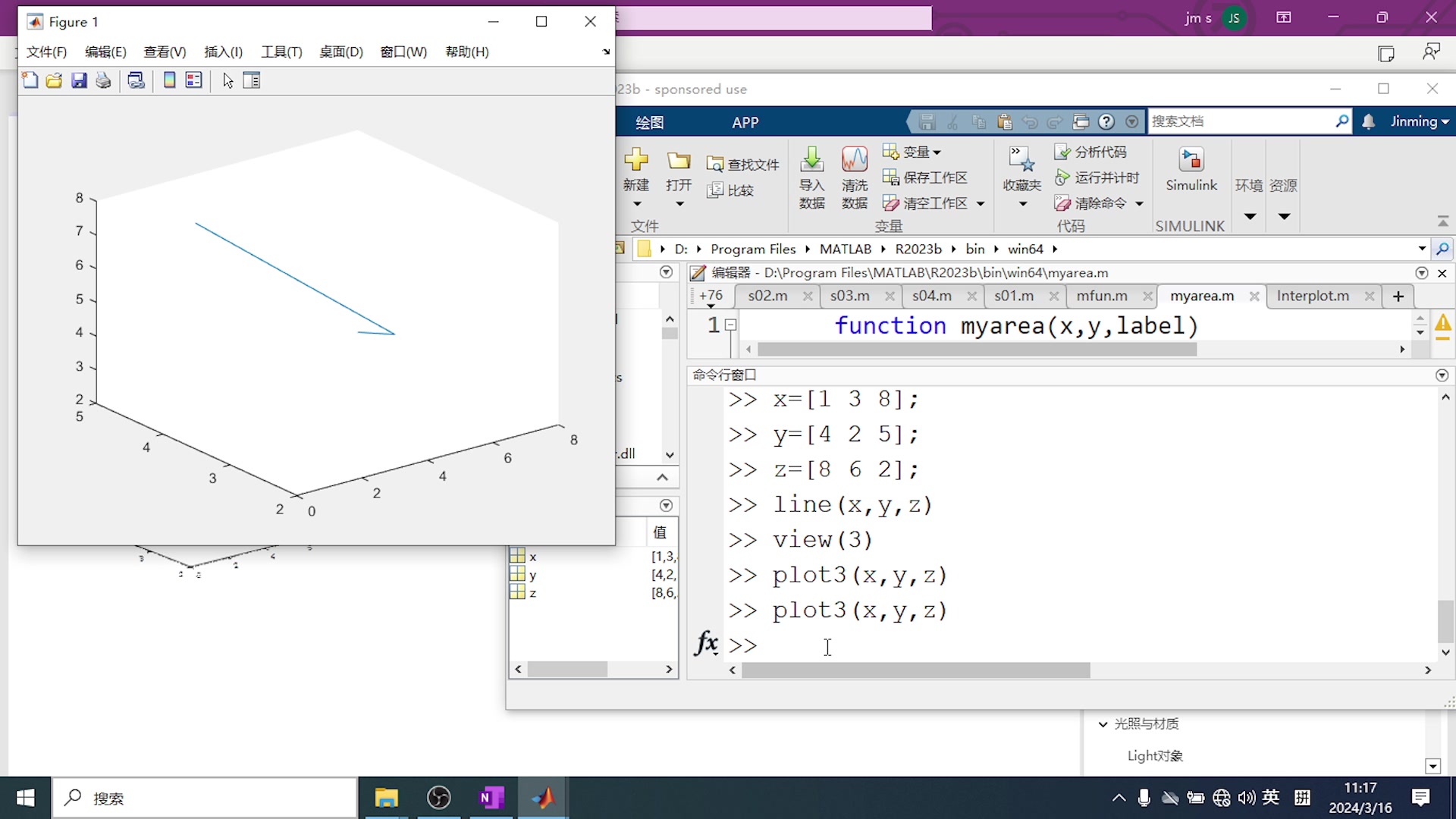Open the Windows Start menu
This screenshot has width=1456, height=819.
click(25, 798)
